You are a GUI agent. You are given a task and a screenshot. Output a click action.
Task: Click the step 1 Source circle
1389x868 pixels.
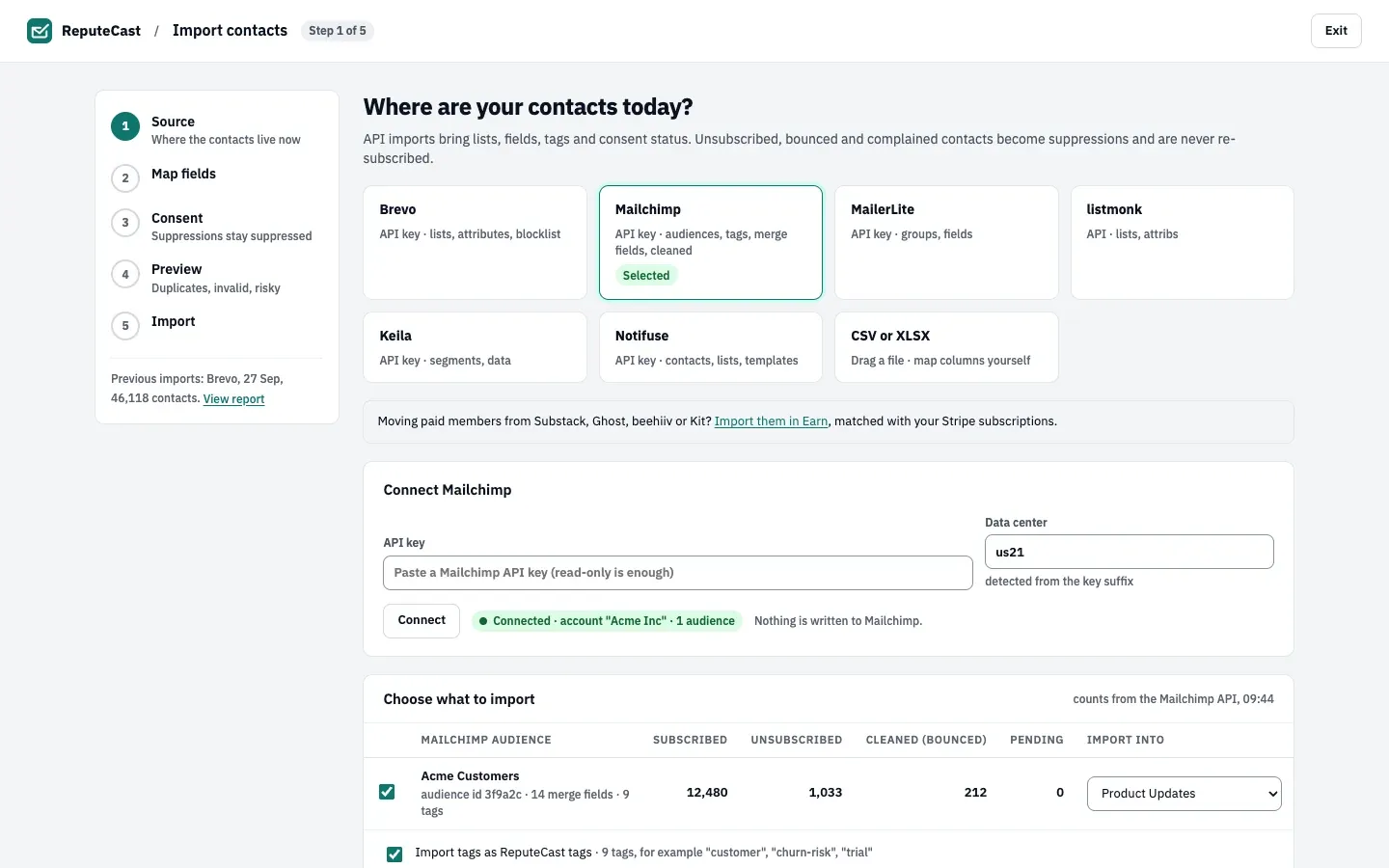coord(125,126)
